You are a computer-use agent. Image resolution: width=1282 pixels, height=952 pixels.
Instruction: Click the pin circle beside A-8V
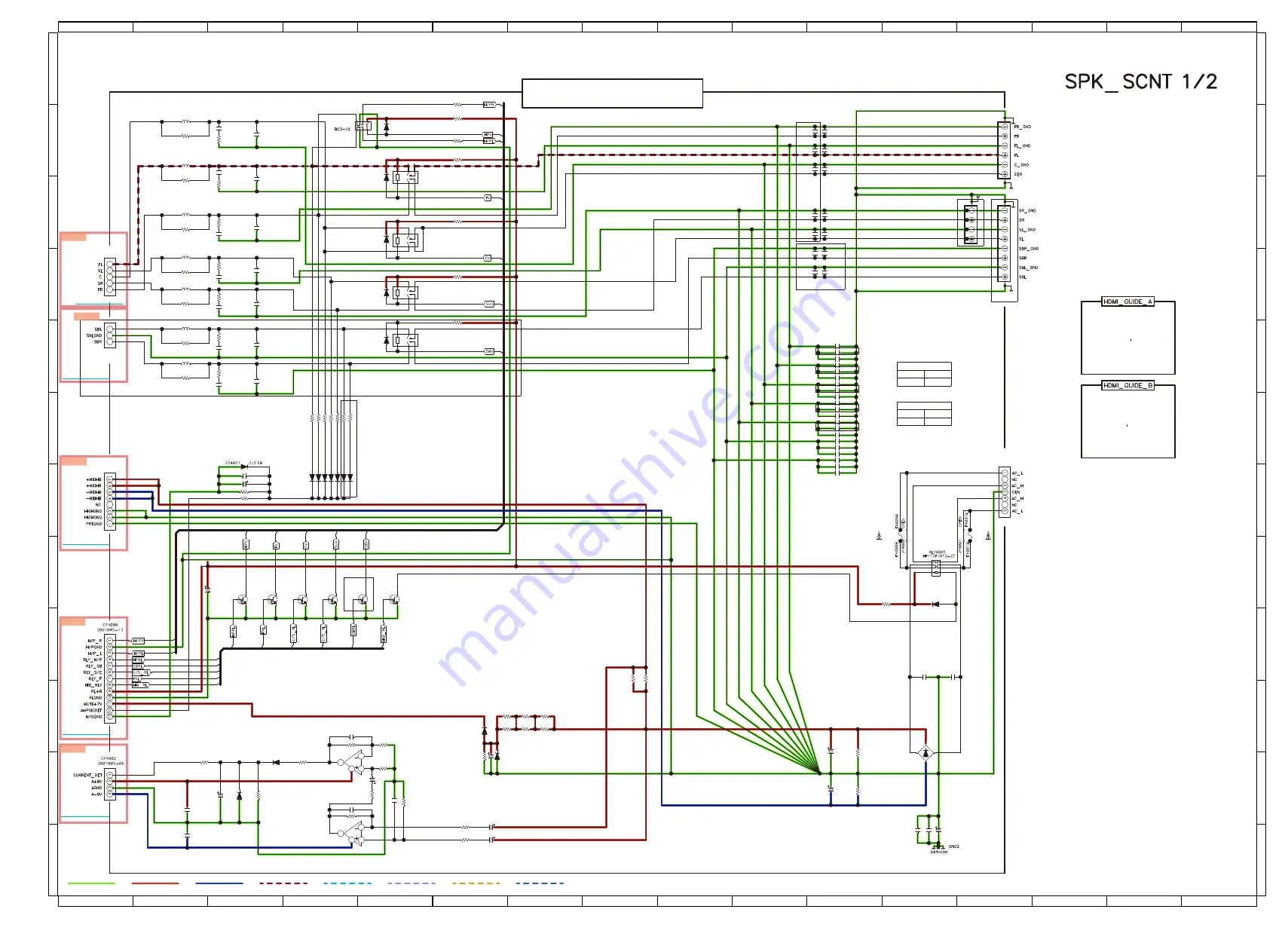click(110, 794)
